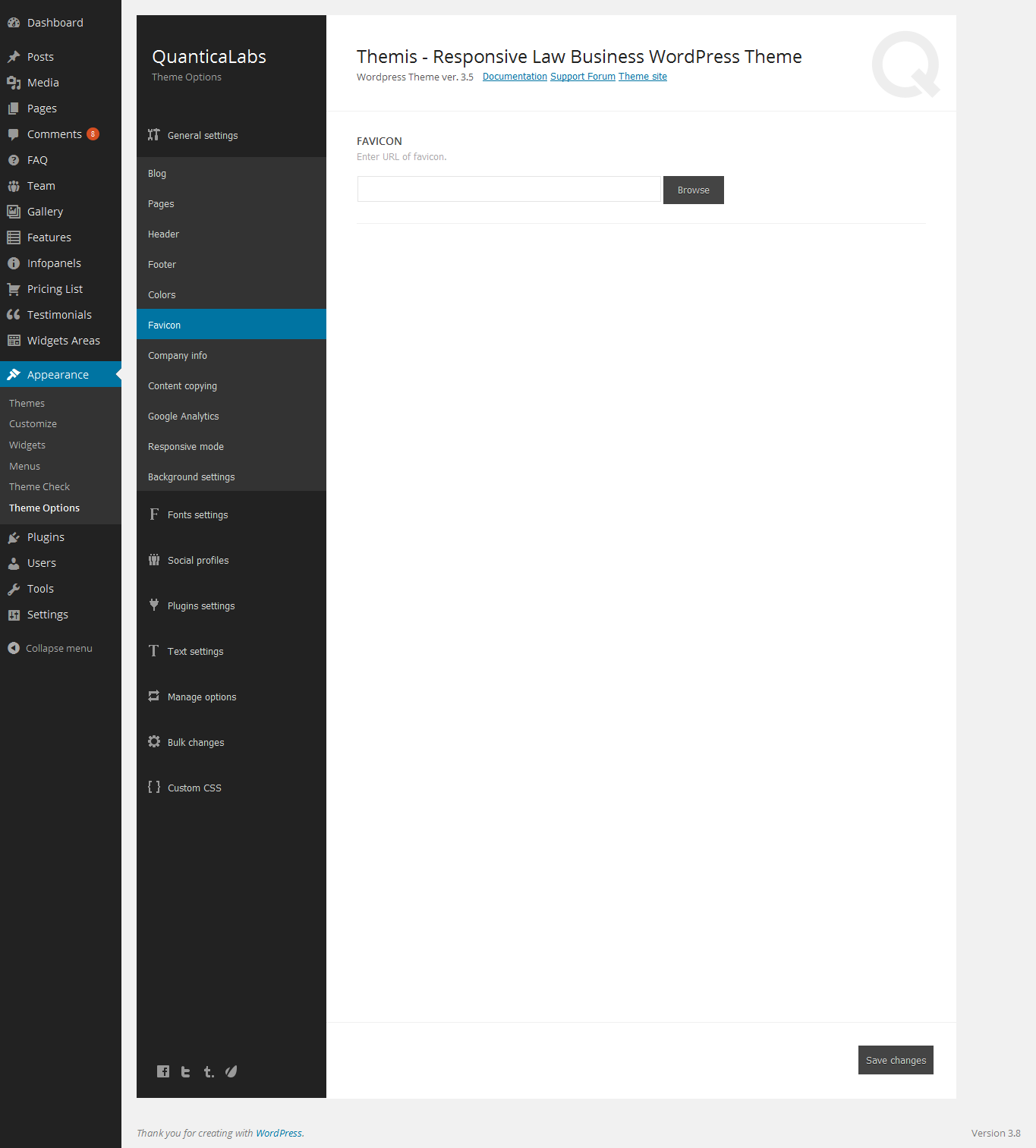The image size is (1036, 1148).
Task: Click the Users person icon
Action: click(x=14, y=563)
